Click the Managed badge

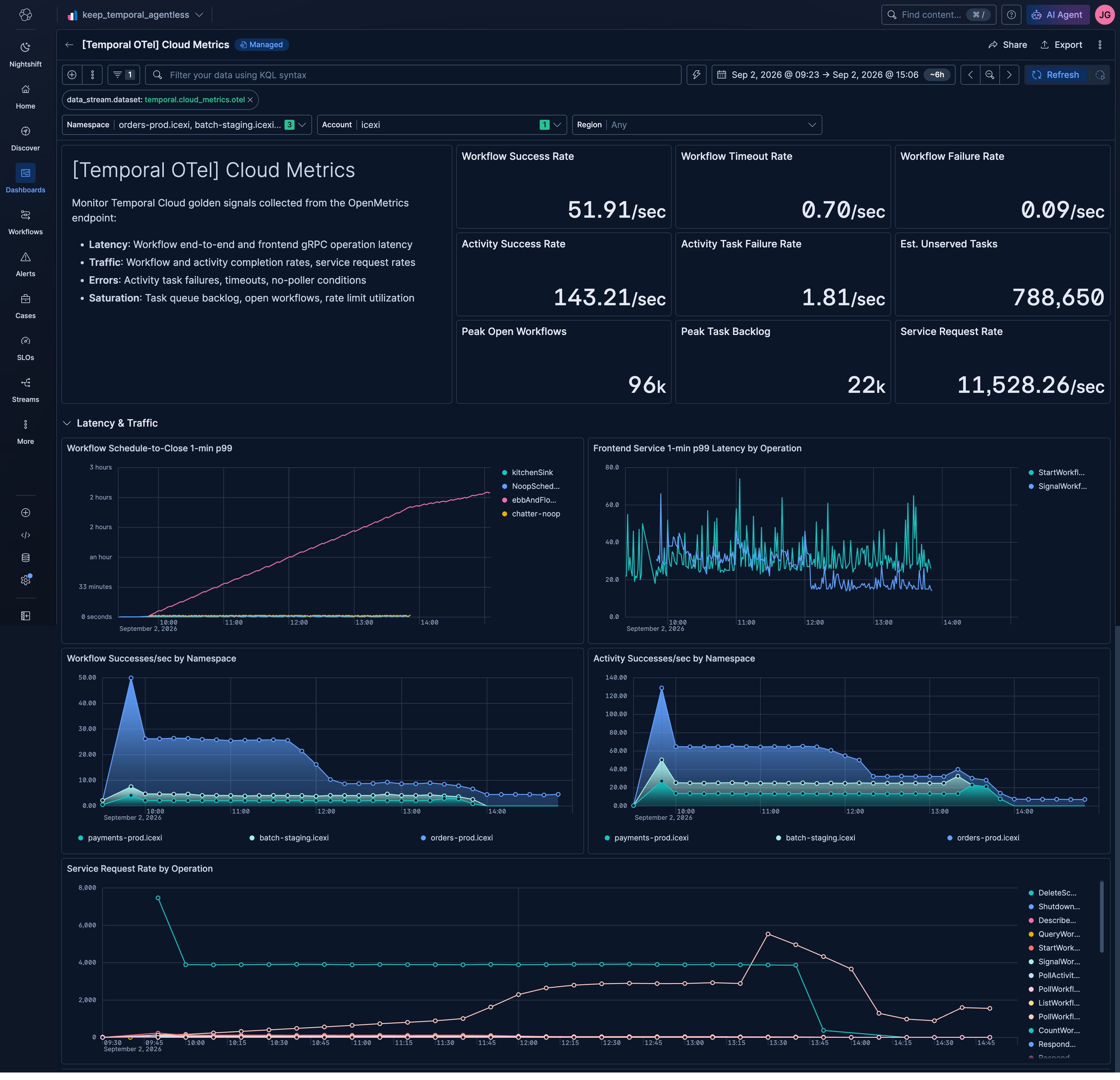pyautogui.click(x=261, y=45)
